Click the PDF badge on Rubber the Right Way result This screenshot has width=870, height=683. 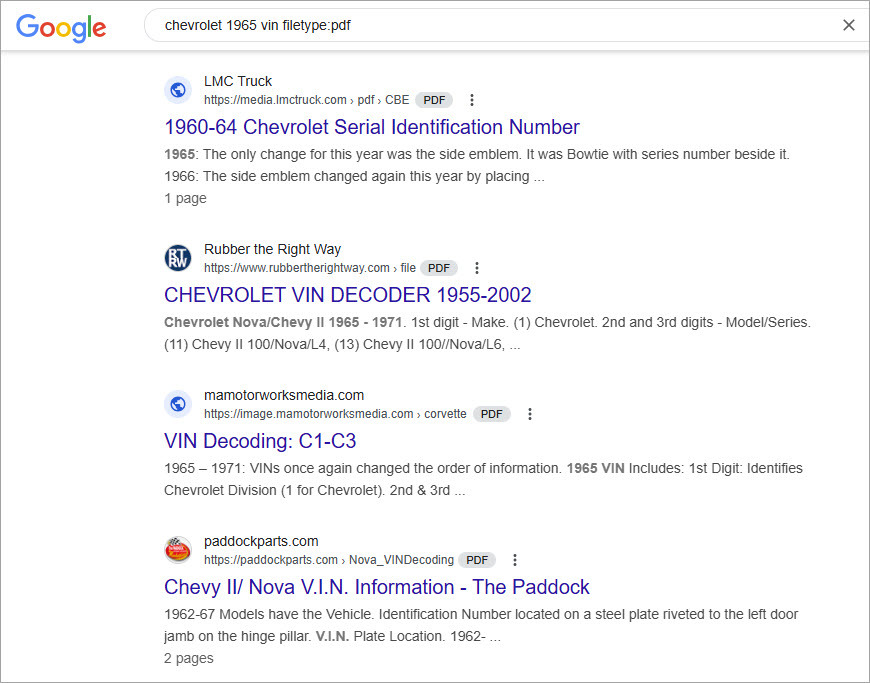coord(439,268)
